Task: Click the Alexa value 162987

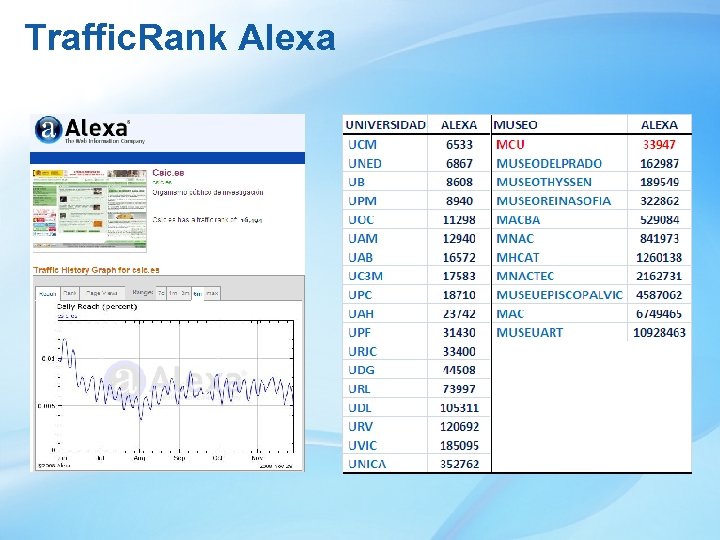Action: coord(659,163)
